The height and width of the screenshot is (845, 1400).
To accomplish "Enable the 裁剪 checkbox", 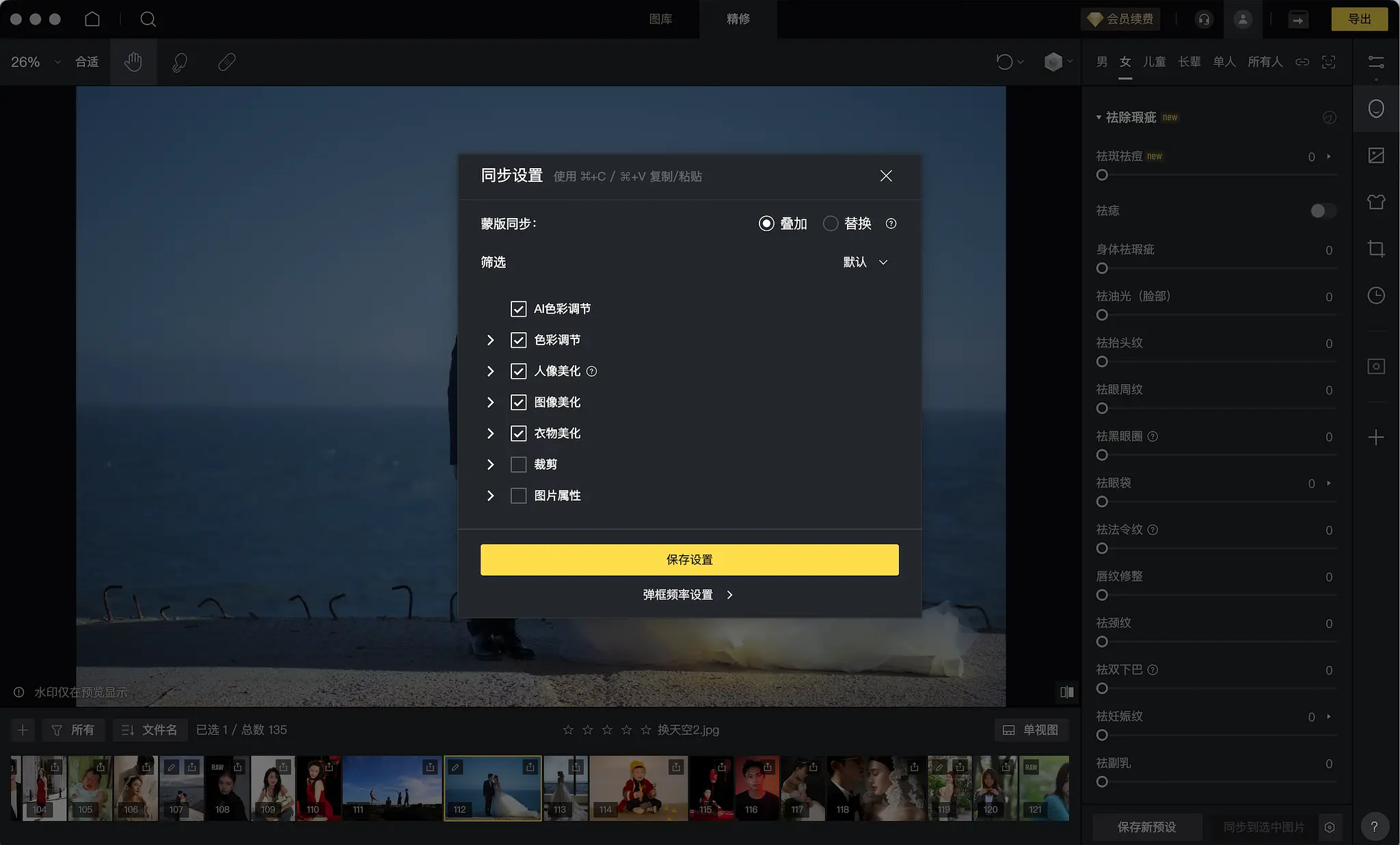I will 518,465.
